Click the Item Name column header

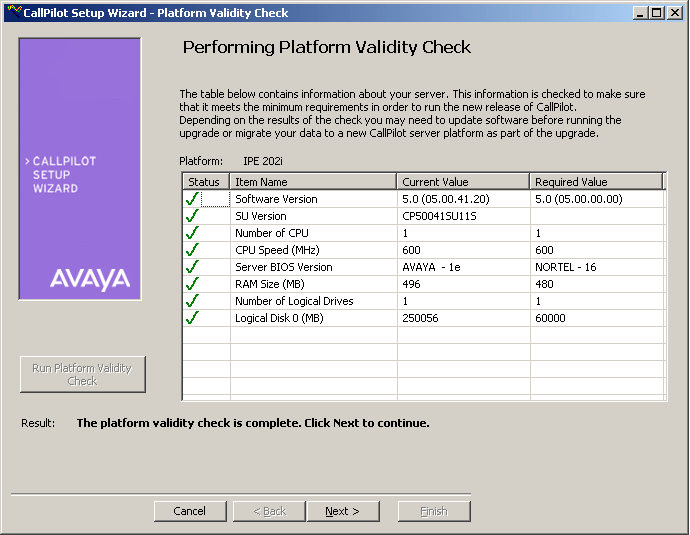(313, 182)
